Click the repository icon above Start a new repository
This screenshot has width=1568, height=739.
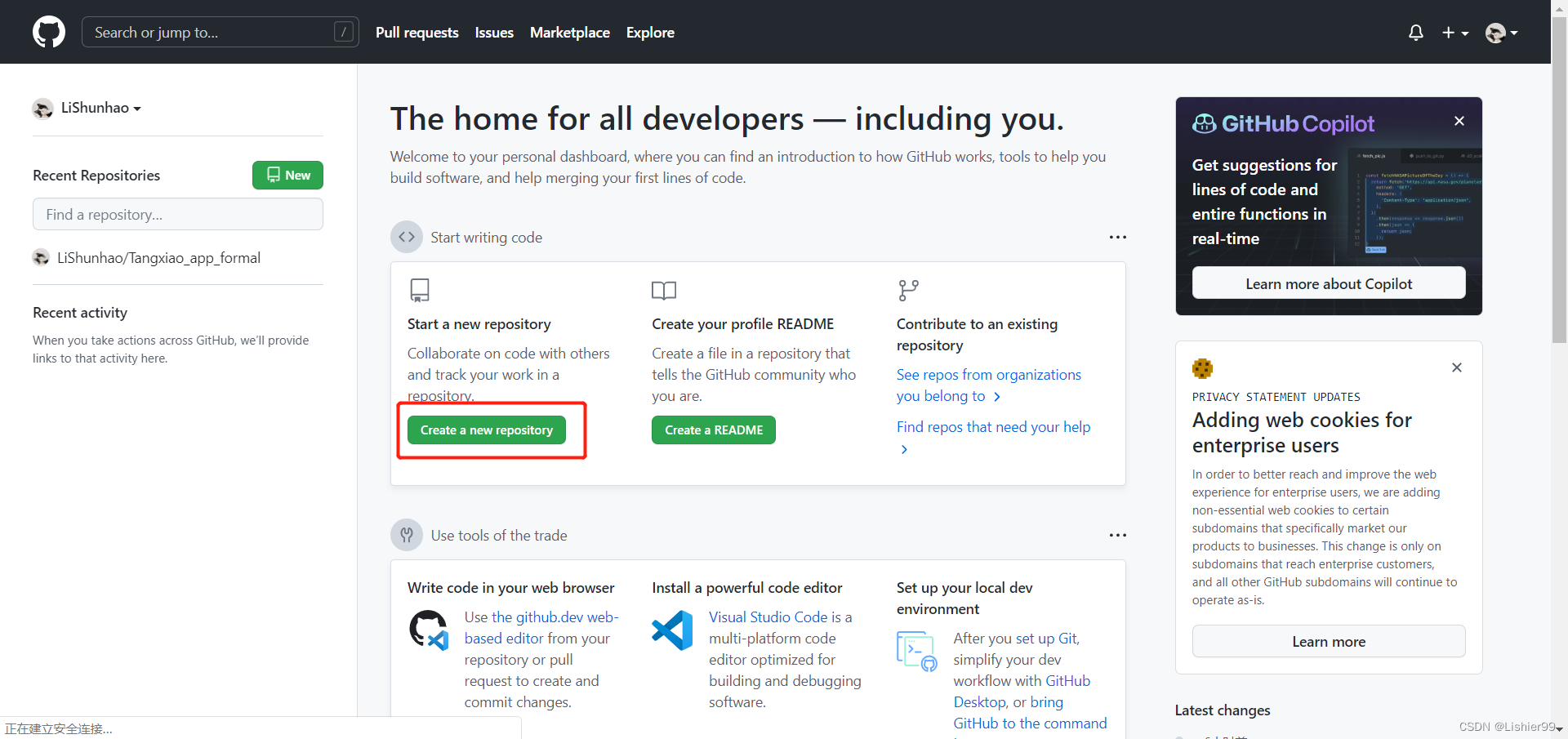pos(420,290)
